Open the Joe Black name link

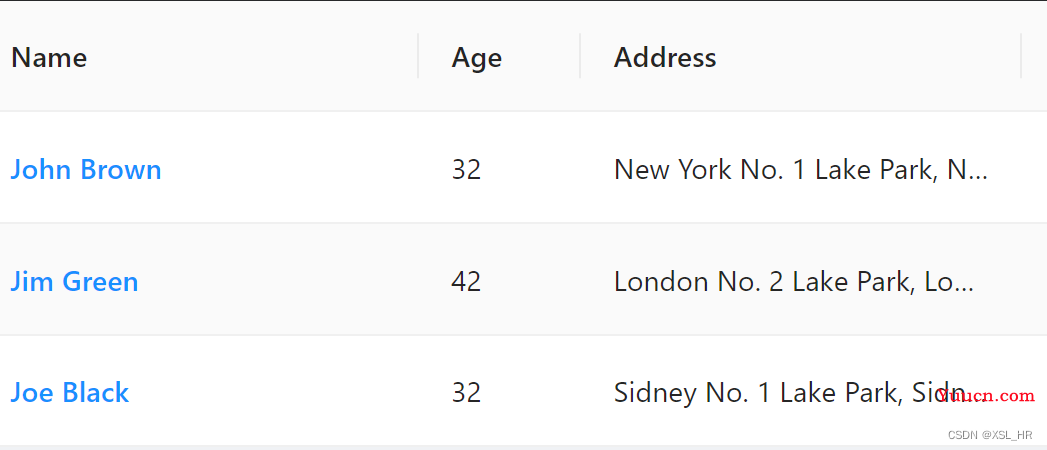coord(69,393)
